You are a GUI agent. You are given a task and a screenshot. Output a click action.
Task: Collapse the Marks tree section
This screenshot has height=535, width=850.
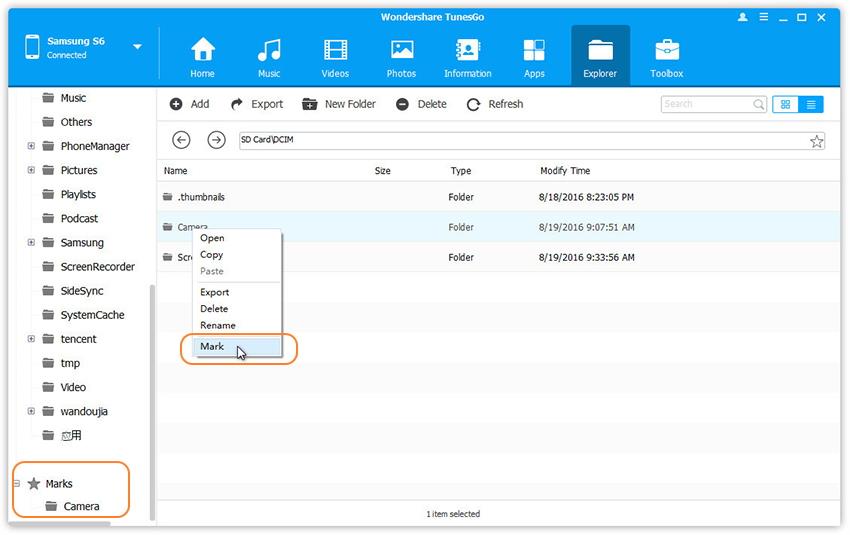pos(17,484)
